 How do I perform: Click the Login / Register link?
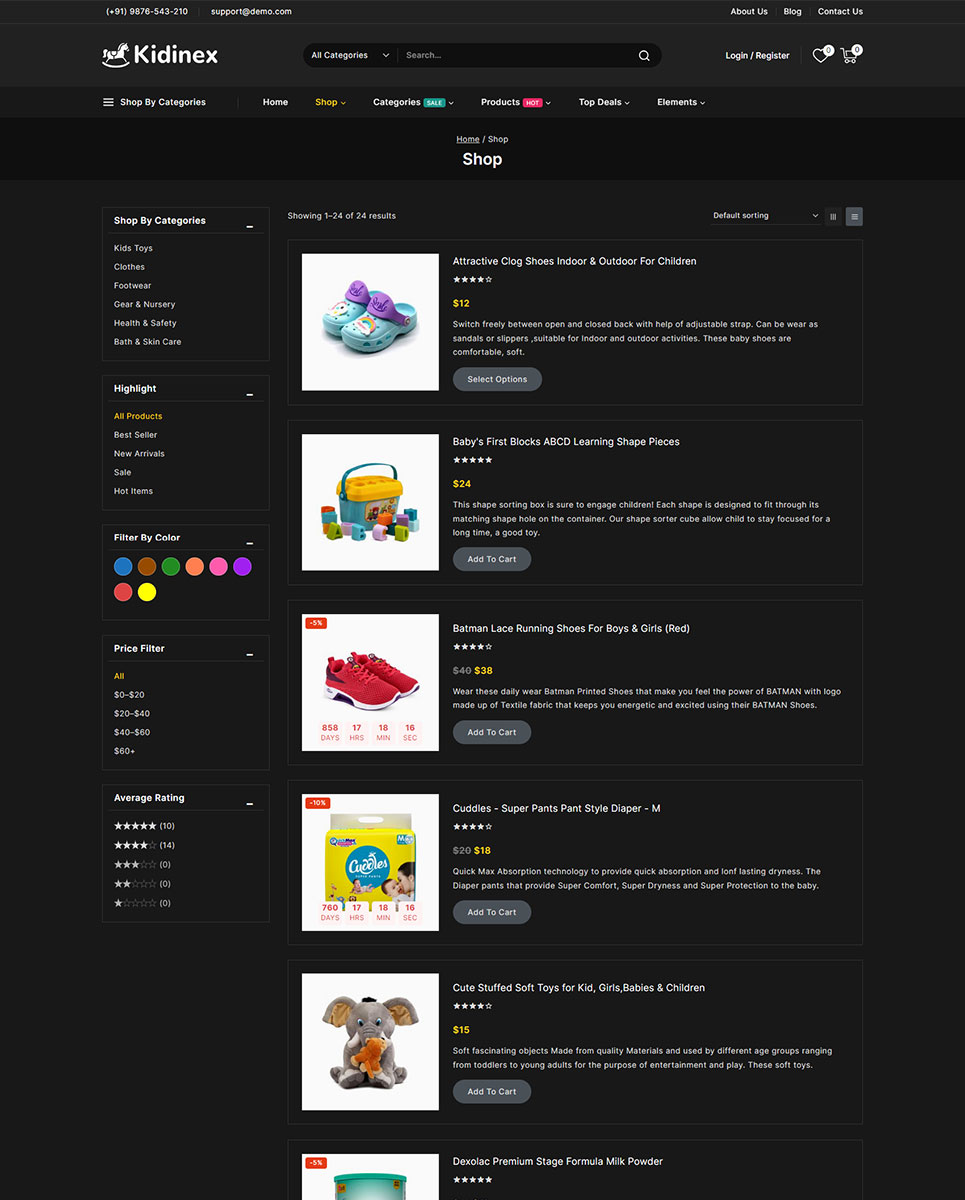(x=757, y=56)
